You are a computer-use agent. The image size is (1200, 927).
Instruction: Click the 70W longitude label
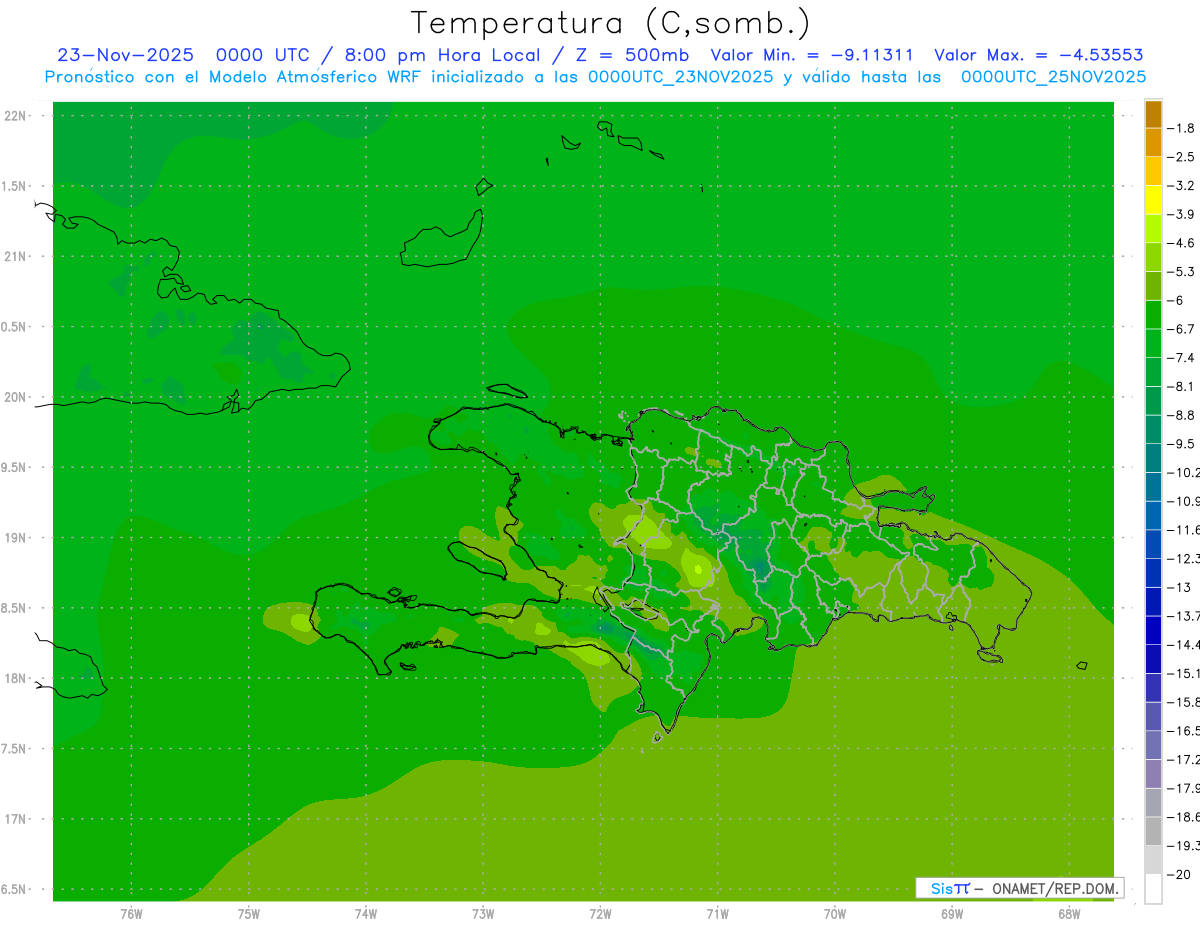(x=834, y=913)
